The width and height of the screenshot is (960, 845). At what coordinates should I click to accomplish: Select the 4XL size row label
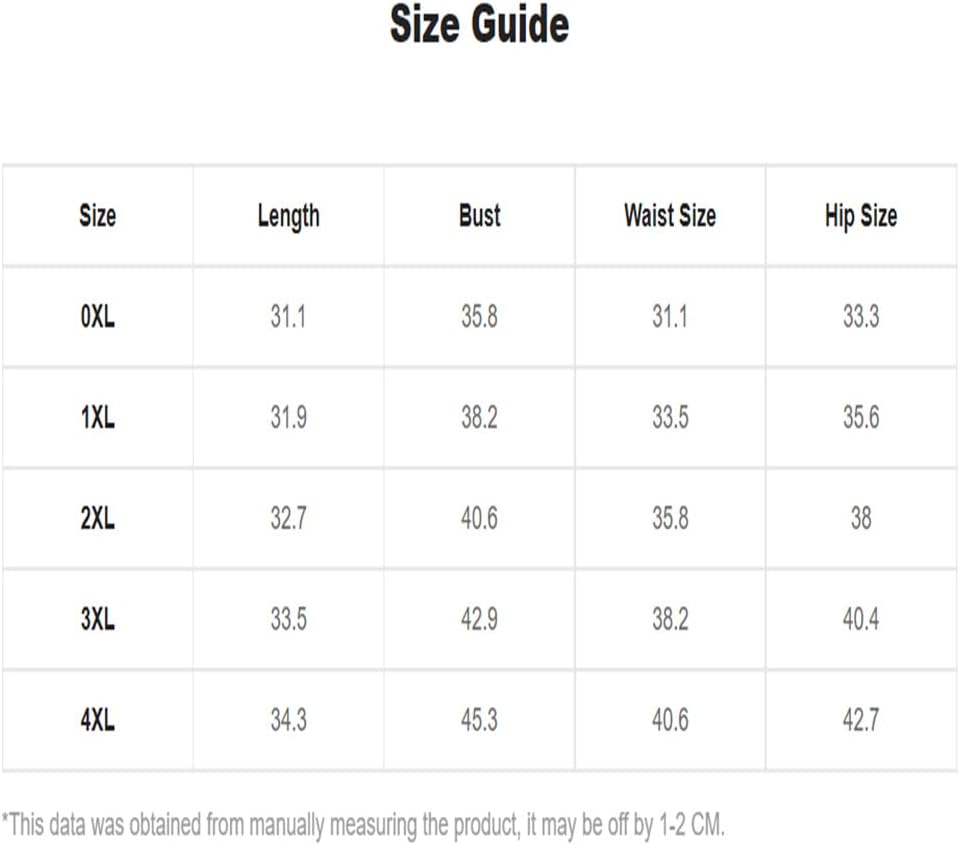(x=97, y=720)
